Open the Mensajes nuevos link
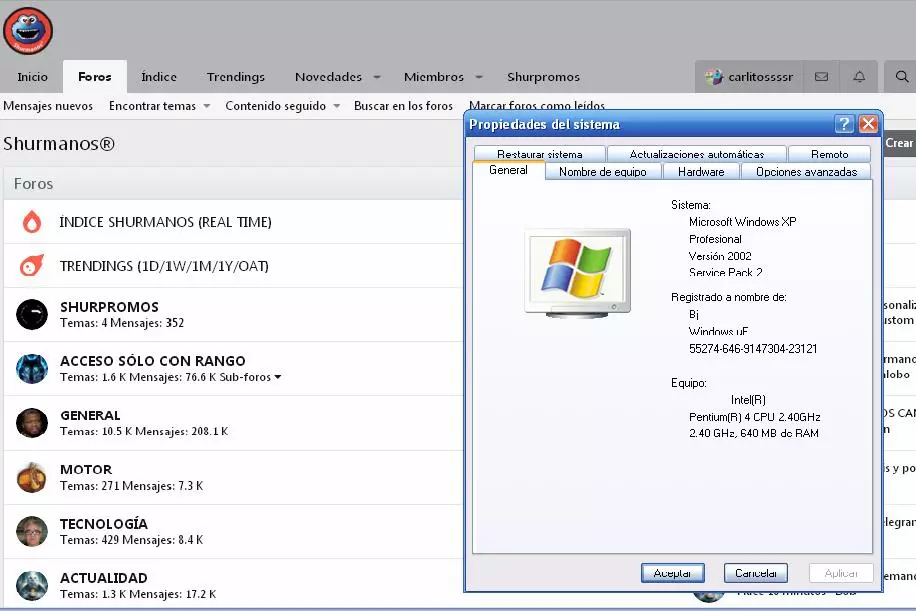Screen dimensions: 916x611 pyautogui.click(x=48, y=106)
